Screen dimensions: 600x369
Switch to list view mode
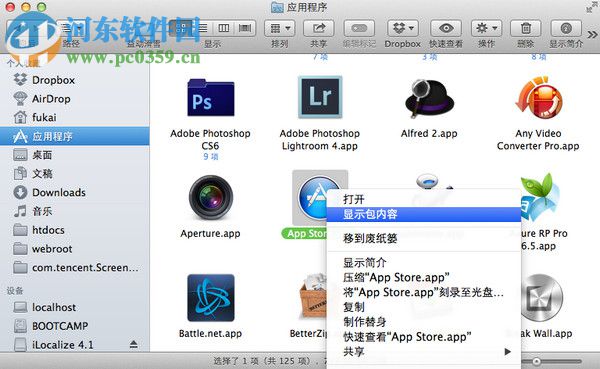[202, 28]
